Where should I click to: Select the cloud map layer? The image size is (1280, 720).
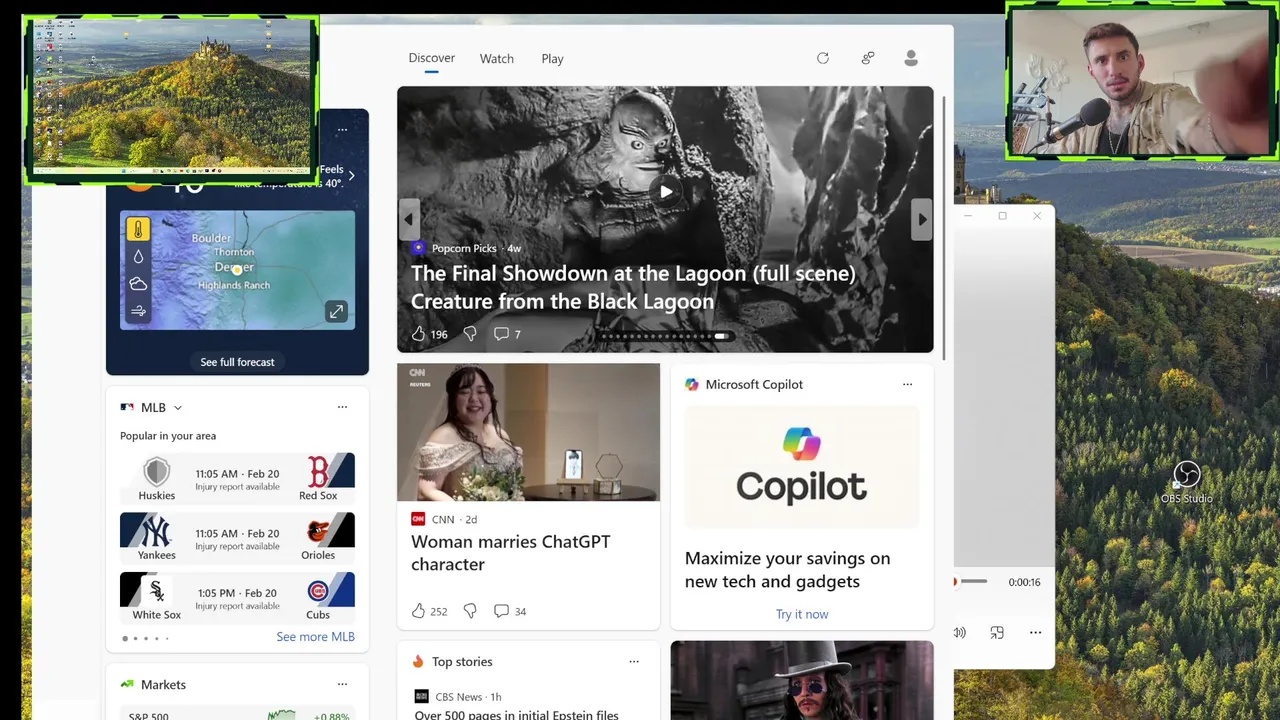coord(138,284)
